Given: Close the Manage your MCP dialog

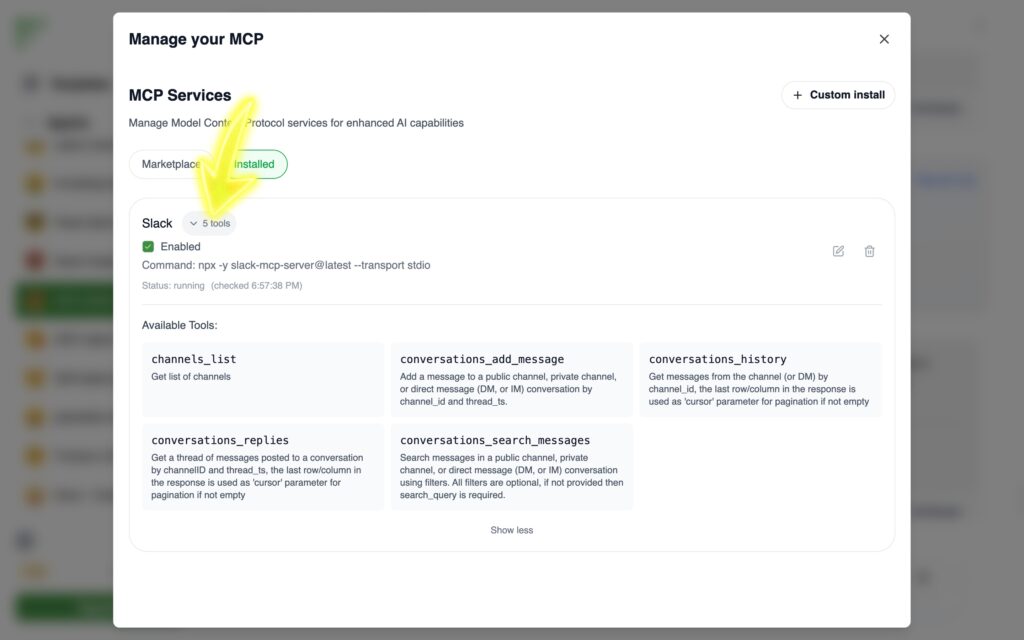Looking at the screenshot, I should coord(884,39).
